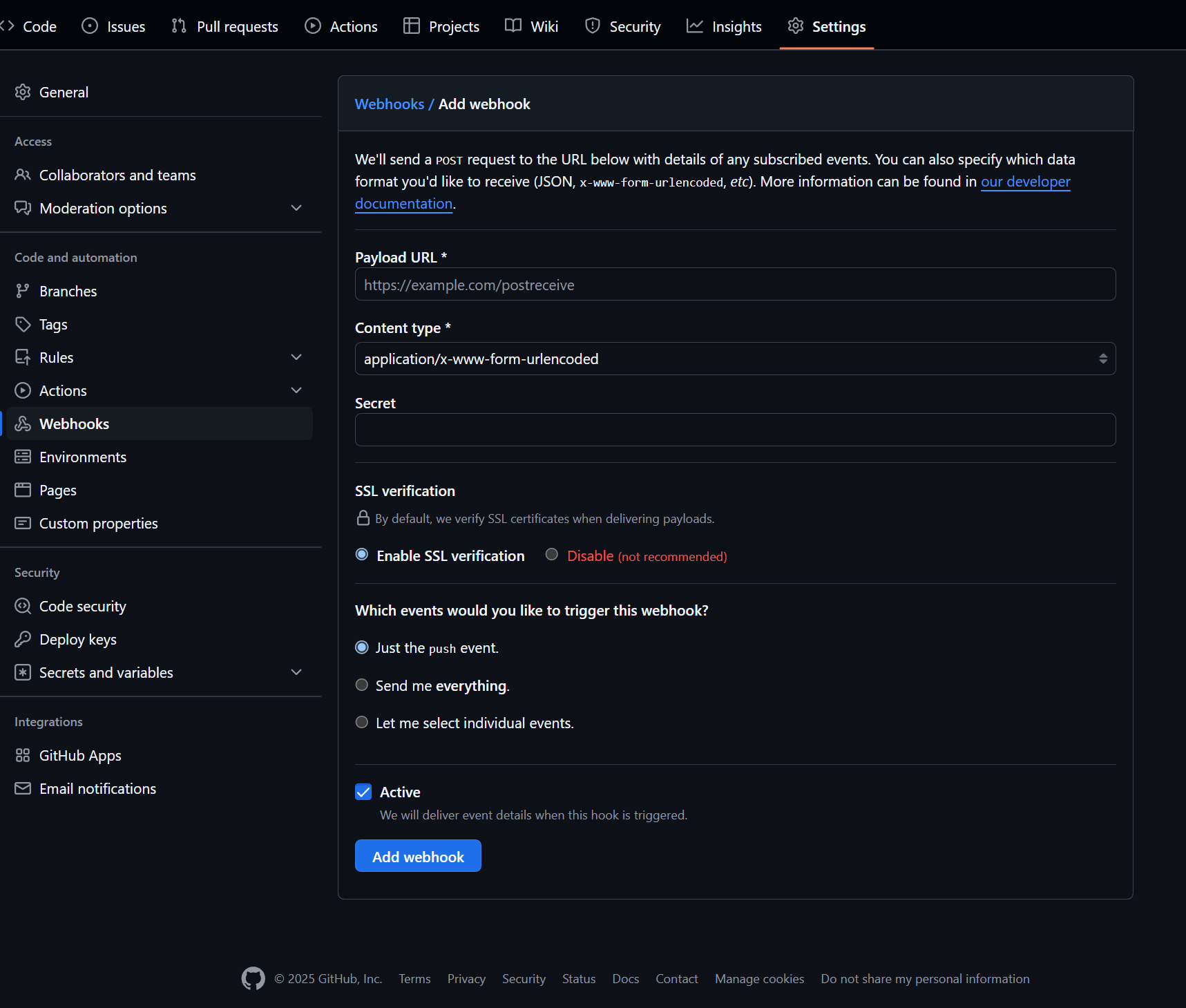Select Enable SSL verification radio button
The height and width of the screenshot is (1008, 1186).
(362, 554)
